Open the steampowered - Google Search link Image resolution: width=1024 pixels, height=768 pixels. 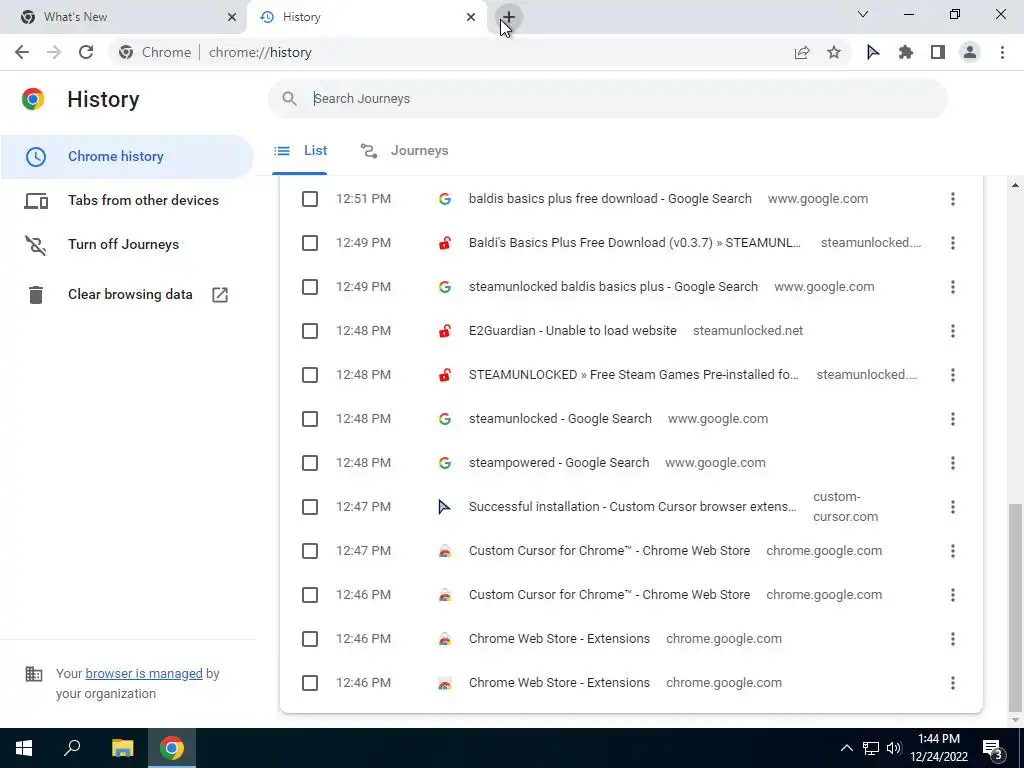pyautogui.click(x=559, y=463)
